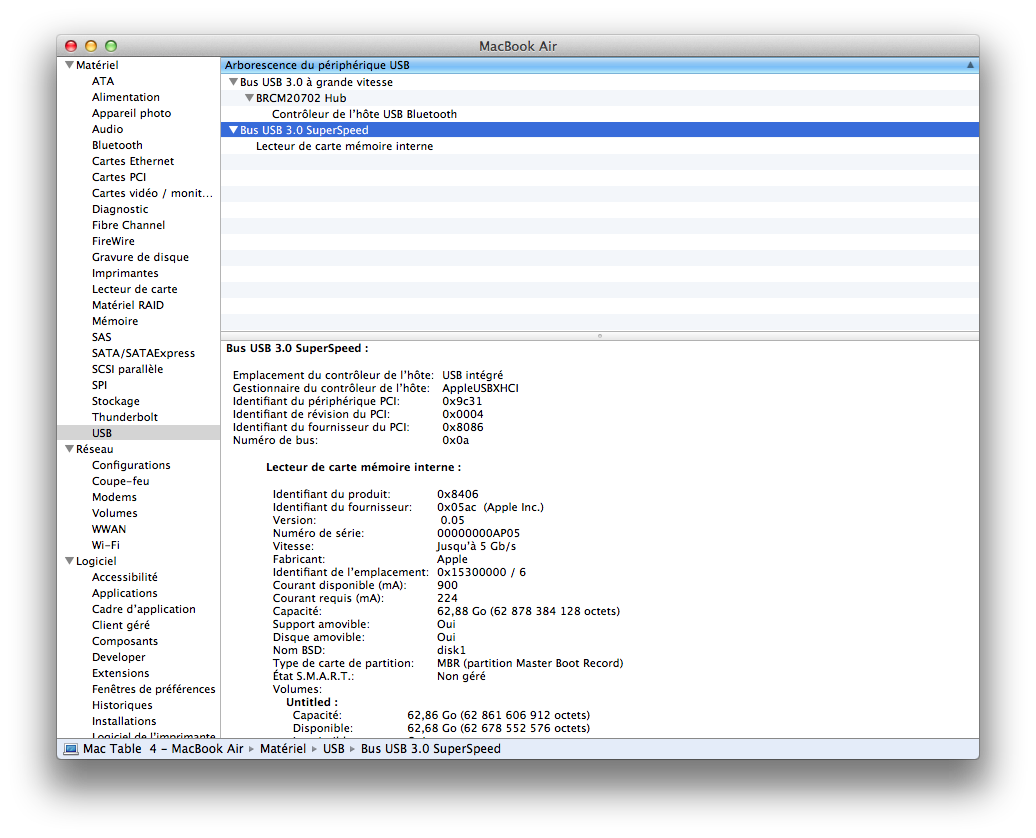Collapse the Bus USB 3.0 SuperSpeed node

click(233, 130)
